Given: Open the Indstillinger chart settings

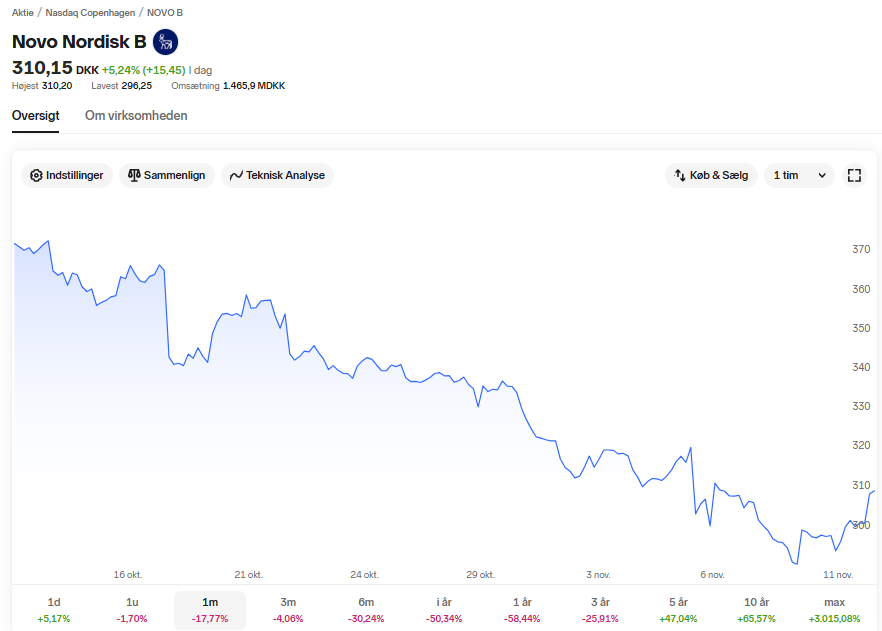Looking at the screenshot, I should pyautogui.click(x=67, y=175).
